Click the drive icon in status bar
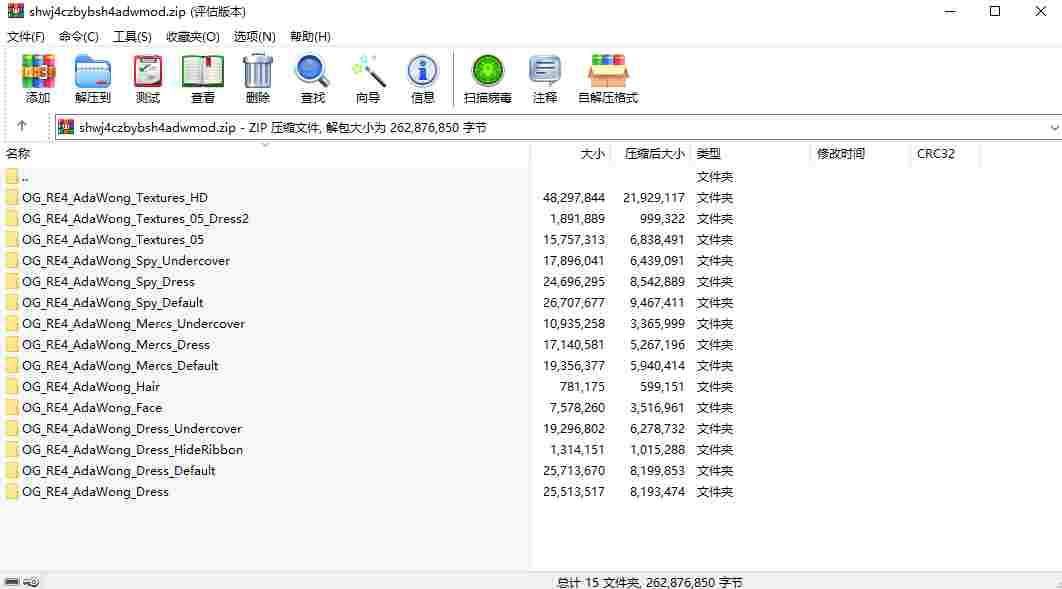Image resolution: width=1062 pixels, height=589 pixels. pyautogui.click(x=12, y=582)
